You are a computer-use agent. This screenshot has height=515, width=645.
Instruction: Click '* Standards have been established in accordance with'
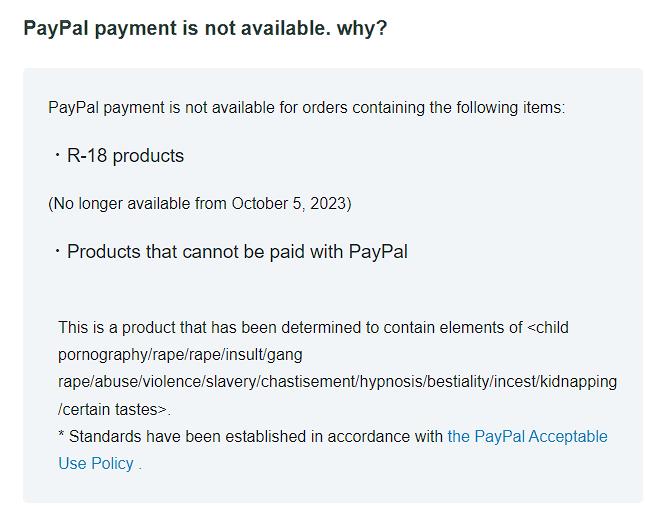tap(251, 436)
